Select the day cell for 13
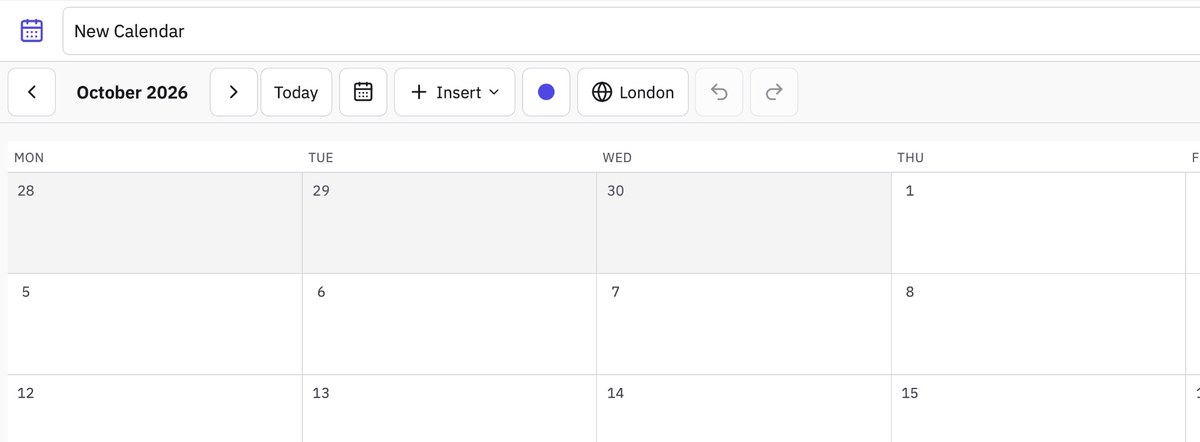Image resolution: width=1200 pixels, height=442 pixels. coord(450,409)
